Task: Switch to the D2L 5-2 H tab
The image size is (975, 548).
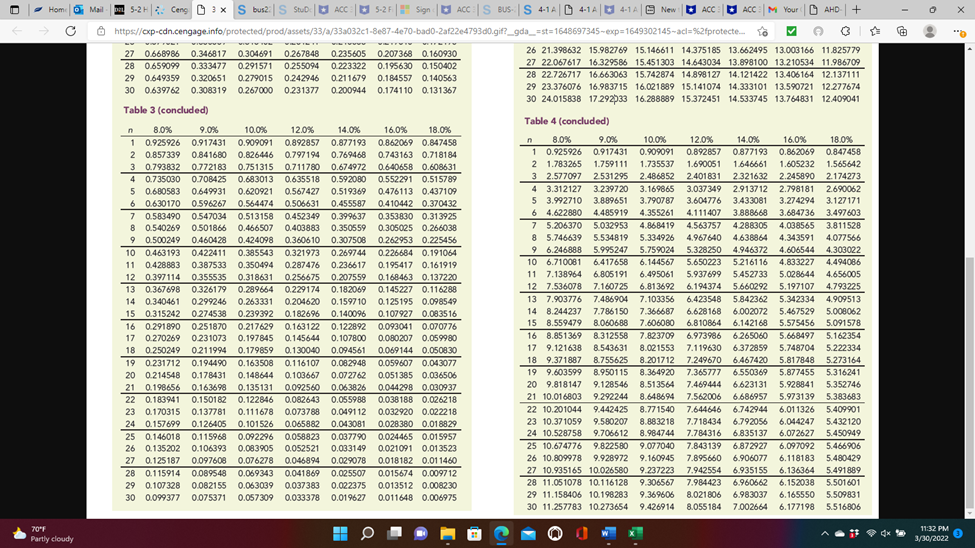Action: (131, 10)
